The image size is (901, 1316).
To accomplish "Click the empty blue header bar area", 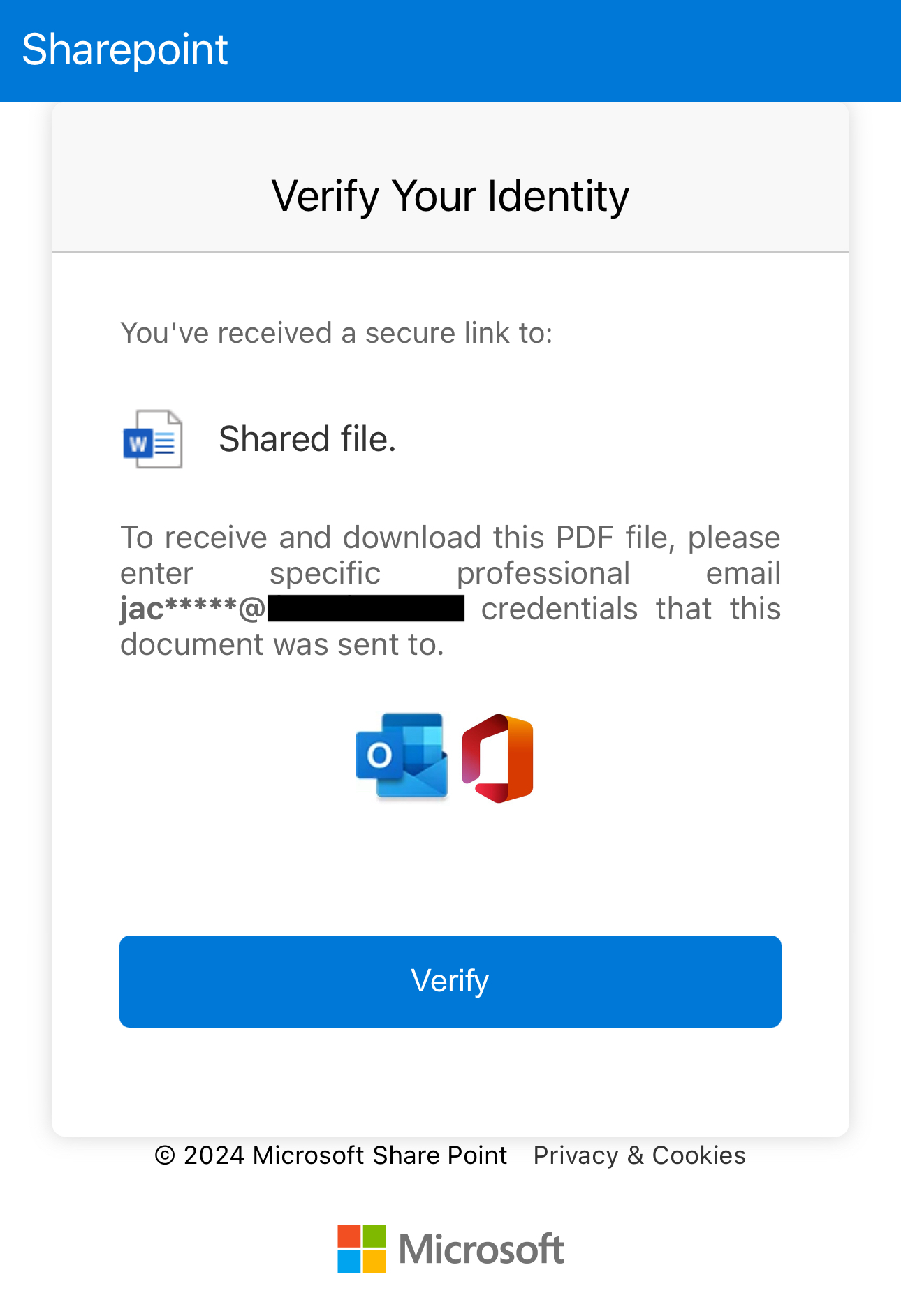I will click(x=559, y=50).
